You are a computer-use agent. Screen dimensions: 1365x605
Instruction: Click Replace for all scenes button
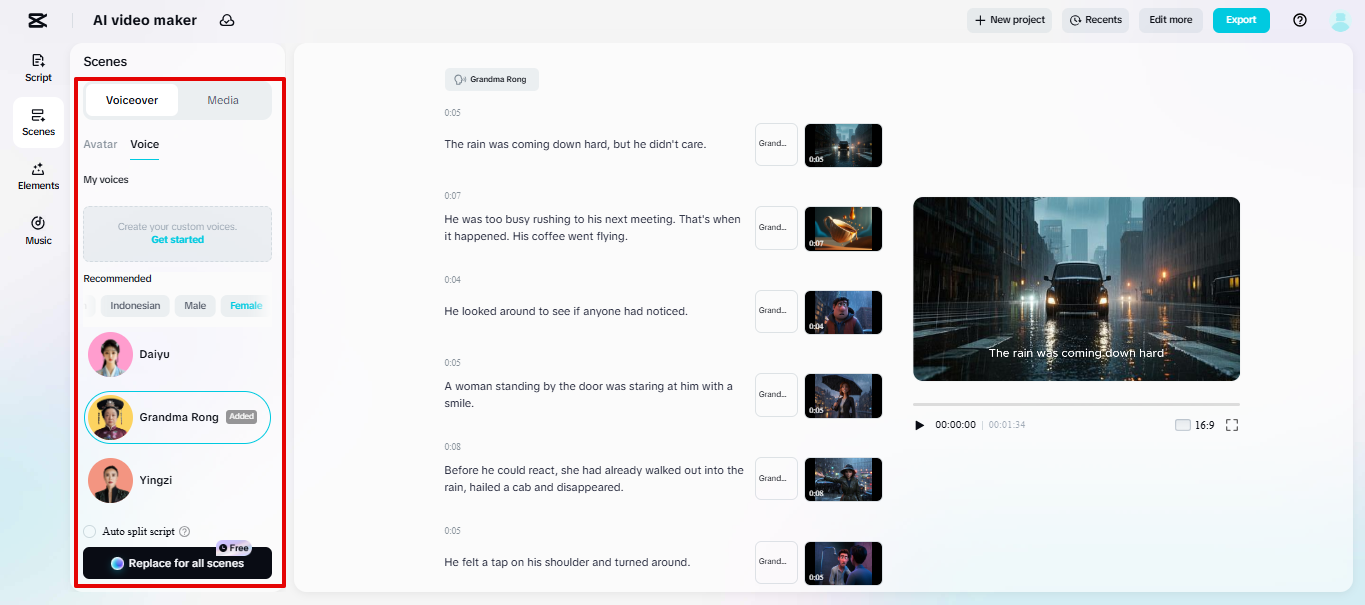177,563
